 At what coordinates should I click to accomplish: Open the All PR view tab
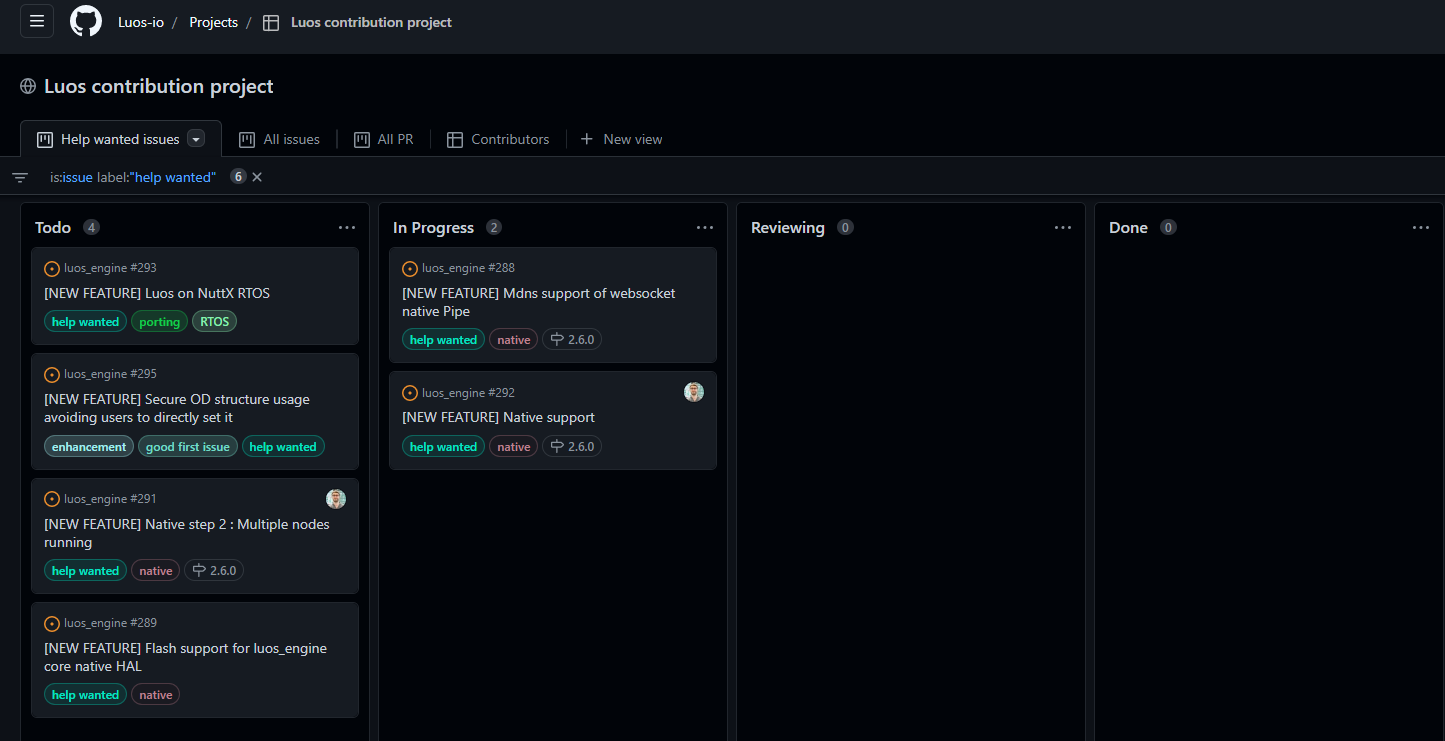[384, 139]
